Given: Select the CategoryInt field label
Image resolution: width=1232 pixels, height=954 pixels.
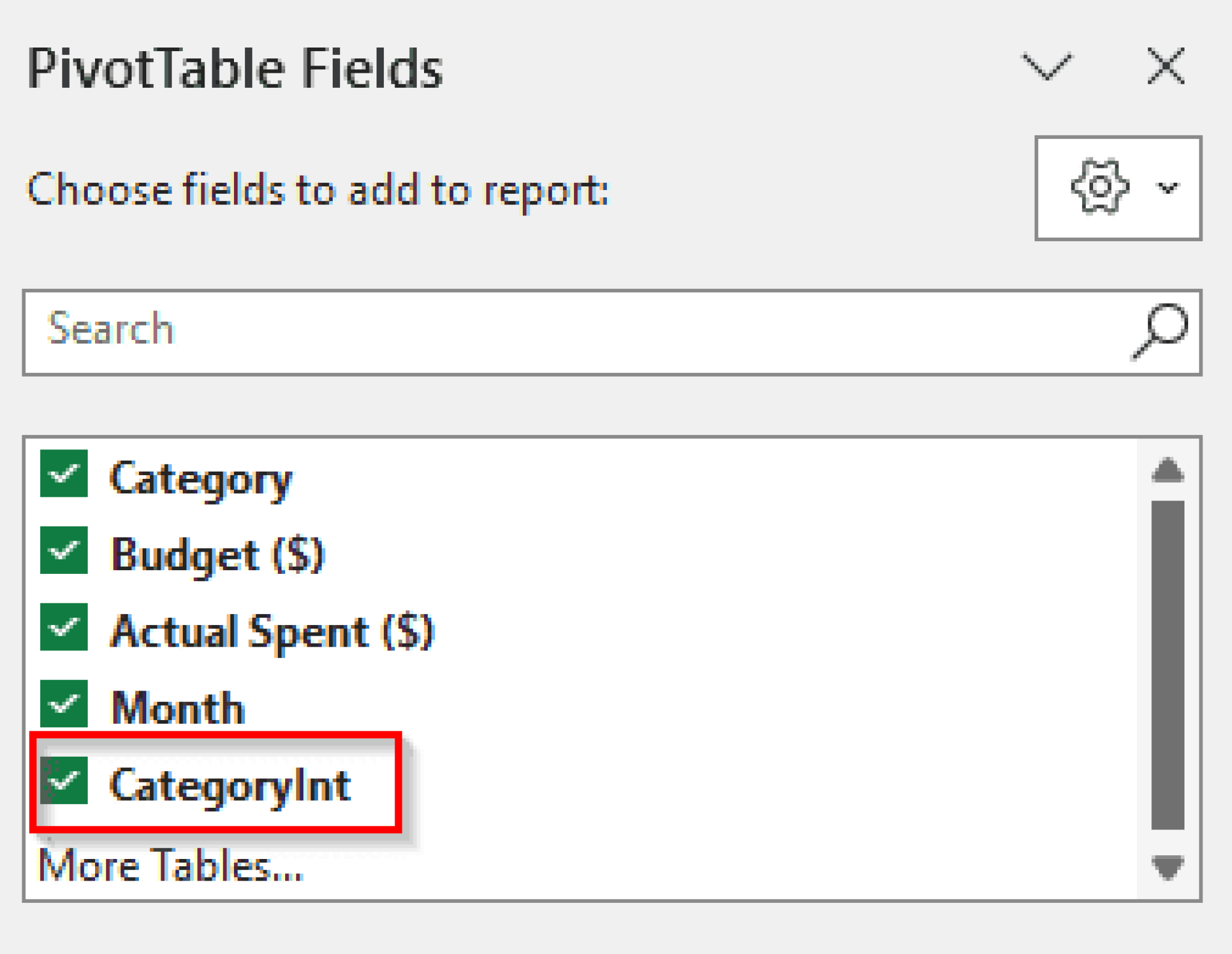Looking at the screenshot, I should point(230,786).
